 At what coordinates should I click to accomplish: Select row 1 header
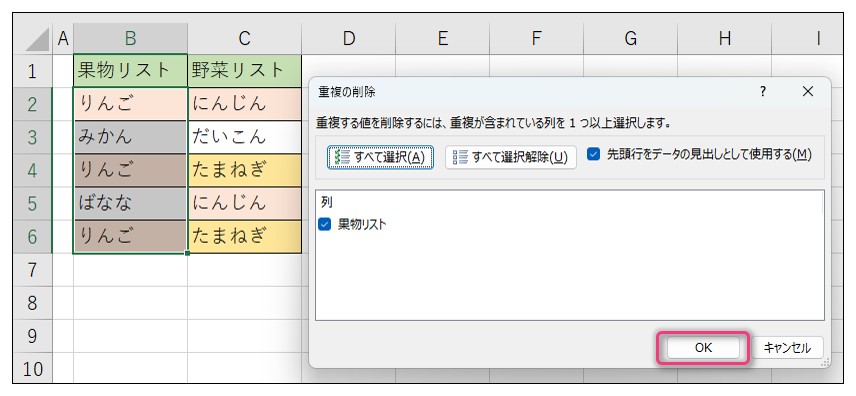click(32, 71)
